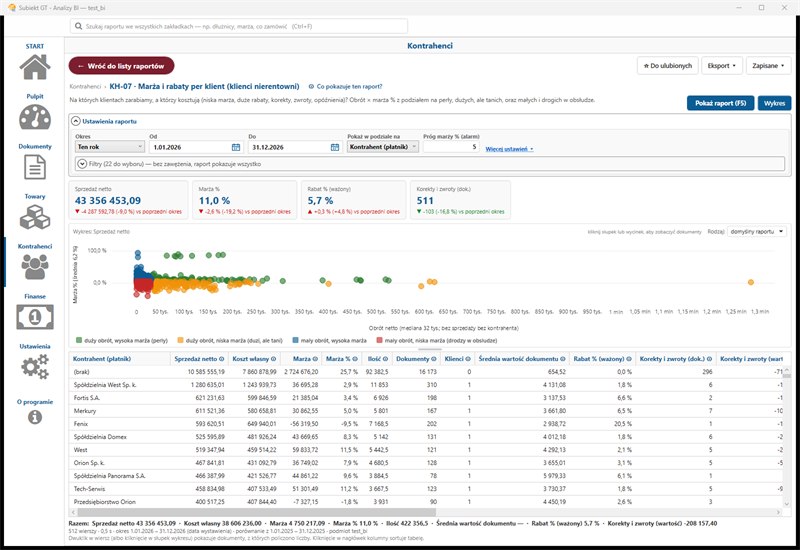800x550 pixels.
Task: Click the Co pokazuje ten raport help link
Action: coord(345,87)
